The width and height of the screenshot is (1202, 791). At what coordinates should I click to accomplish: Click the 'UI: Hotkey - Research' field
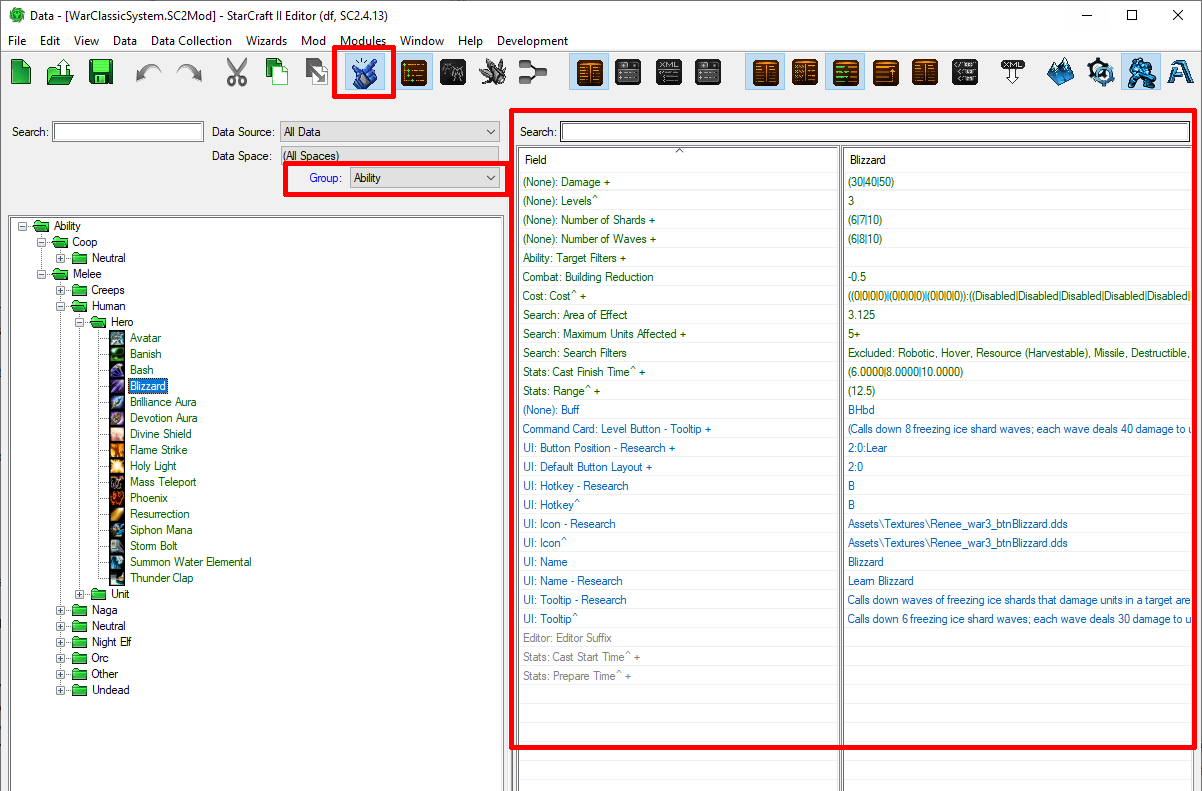click(679, 486)
